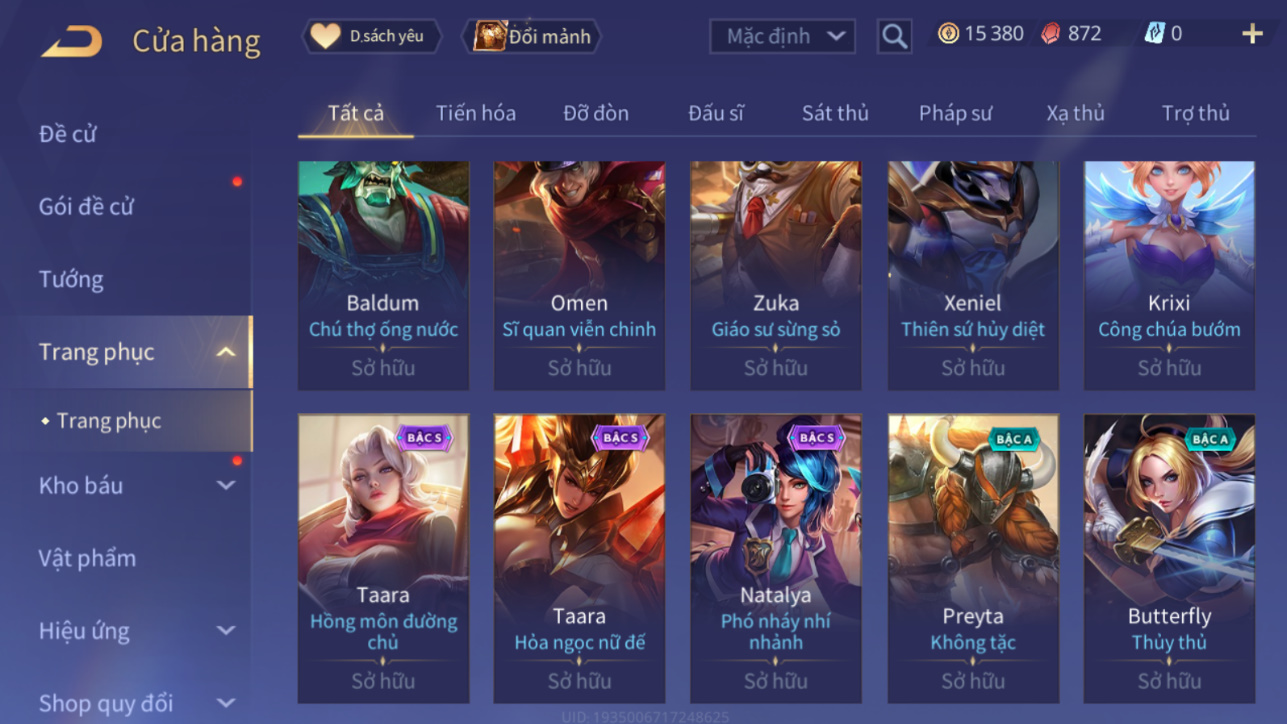Go to Gói đề cử in sidebar

point(86,207)
